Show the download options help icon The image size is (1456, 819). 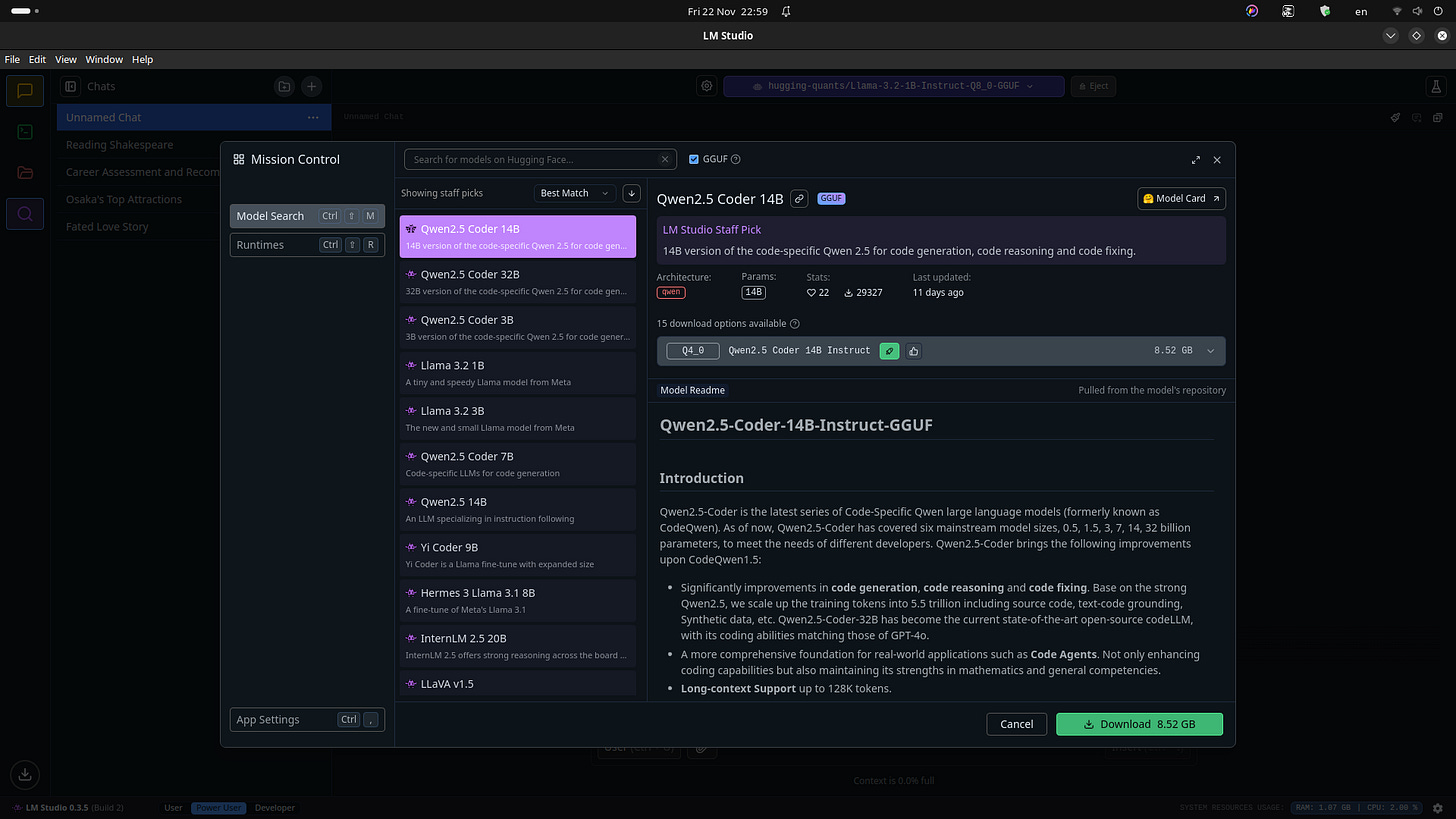[795, 324]
